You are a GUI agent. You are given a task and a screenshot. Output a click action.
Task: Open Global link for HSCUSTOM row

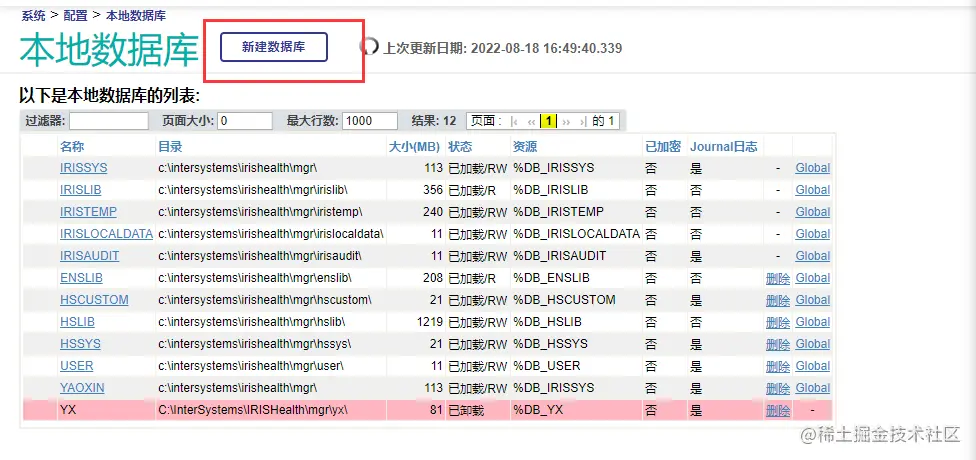(813, 299)
